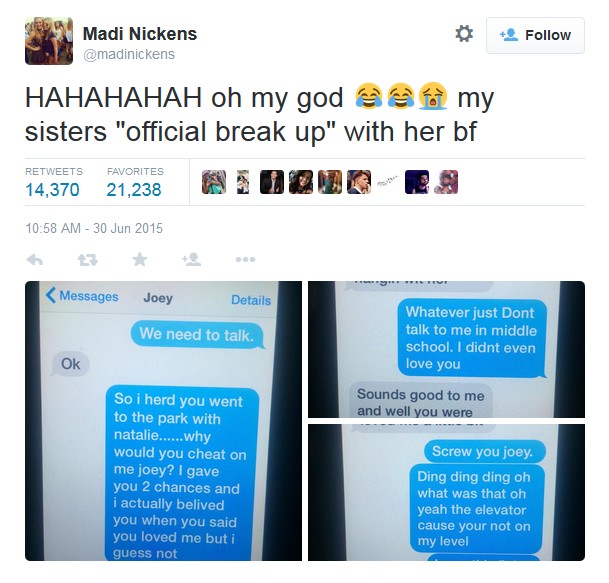Open Madi Nickens profile avatar
Image resolution: width=609 pixels, height=583 pixels.
tap(49, 41)
